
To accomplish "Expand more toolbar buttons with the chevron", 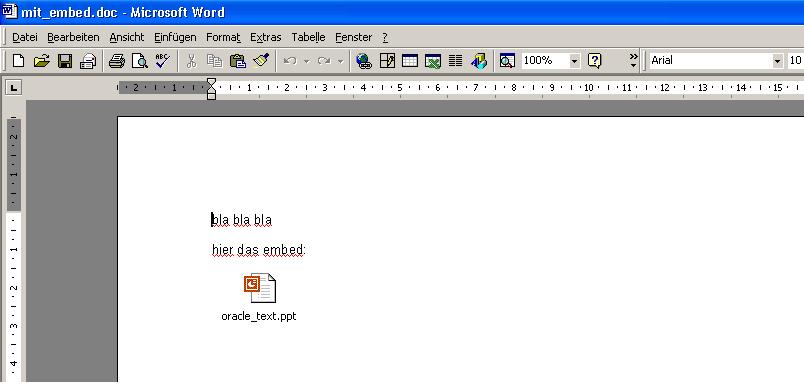I will pos(634,60).
